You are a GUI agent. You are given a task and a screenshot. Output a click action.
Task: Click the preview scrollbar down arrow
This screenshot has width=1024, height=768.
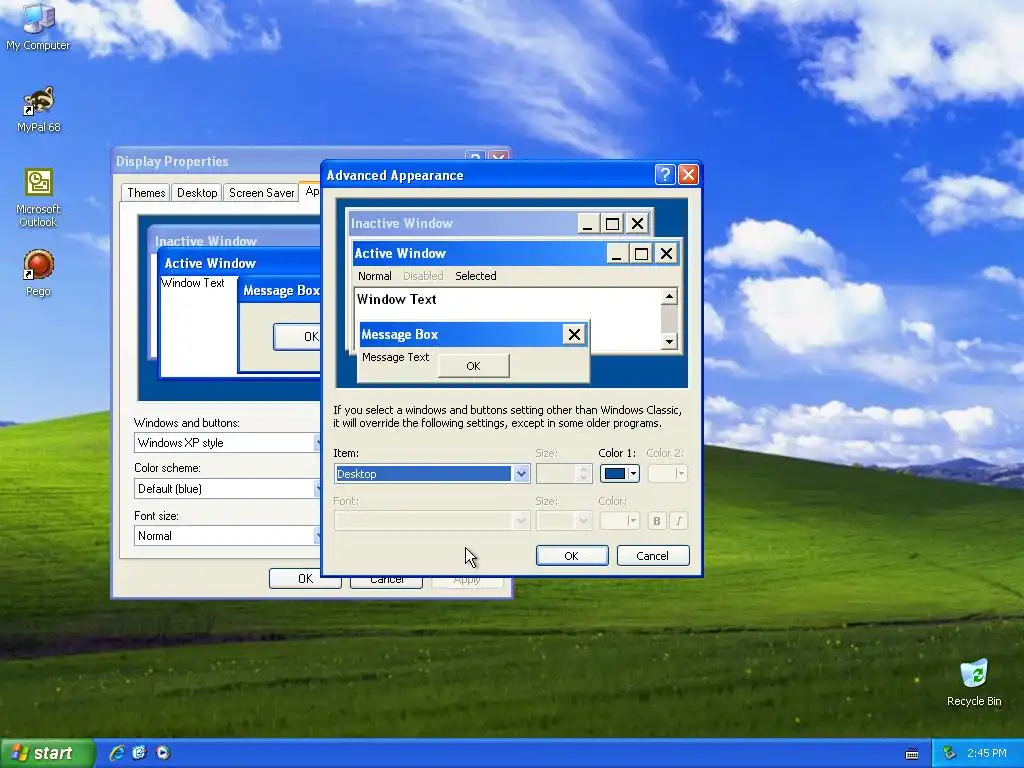[x=669, y=341]
